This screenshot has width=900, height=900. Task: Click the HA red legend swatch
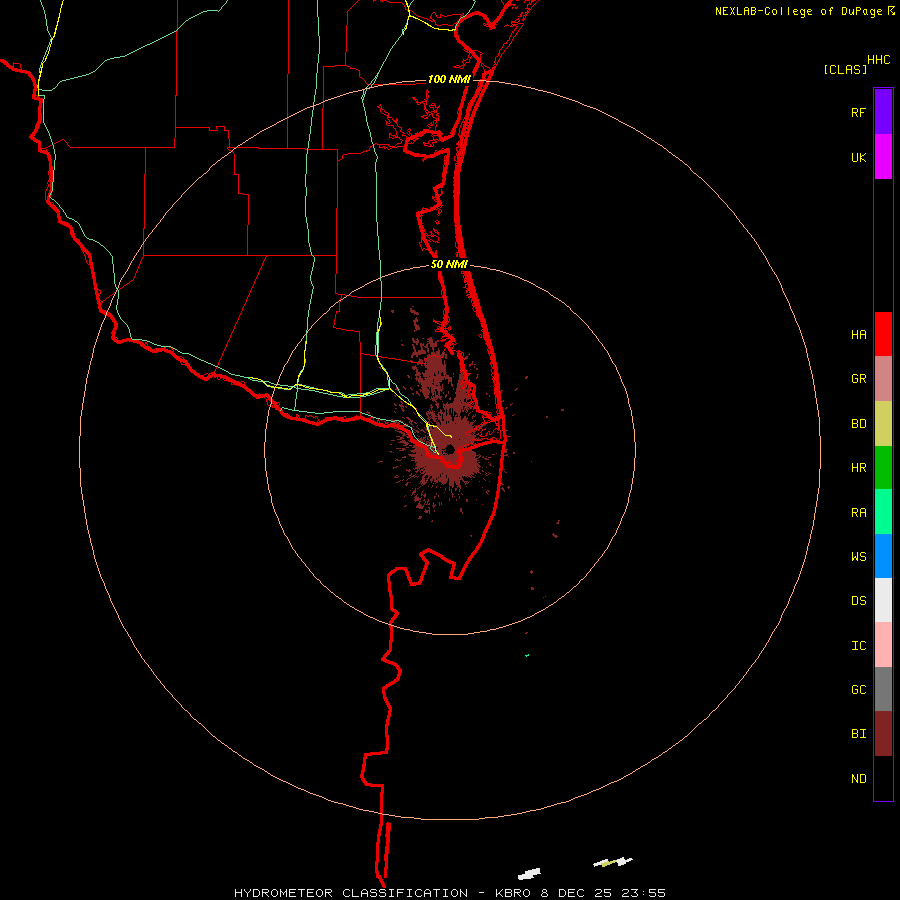pyautogui.click(x=883, y=334)
